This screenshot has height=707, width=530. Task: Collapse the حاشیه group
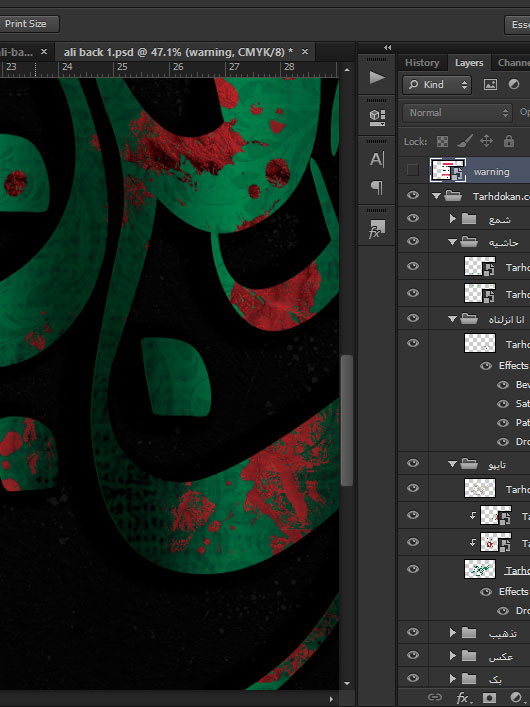tap(452, 242)
